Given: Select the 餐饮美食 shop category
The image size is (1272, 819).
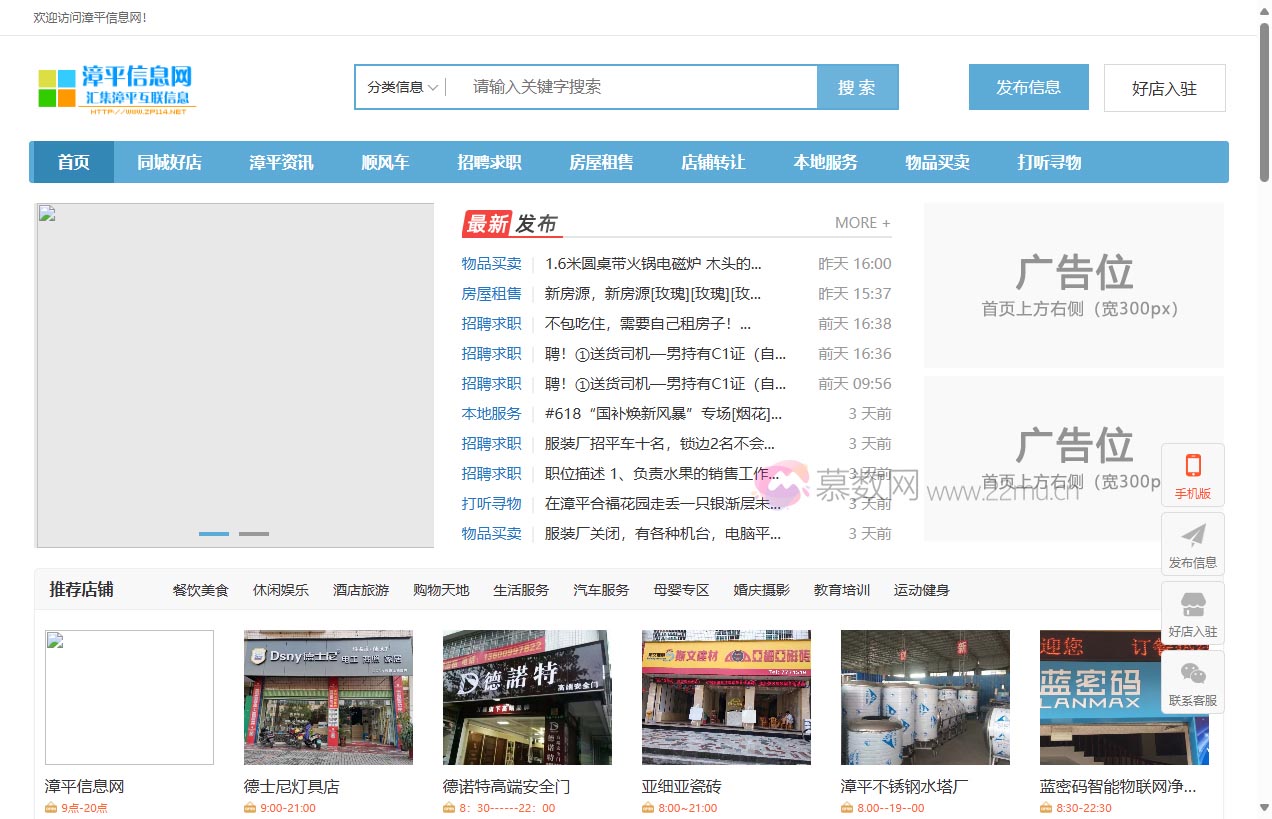Looking at the screenshot, I should coord(200,590).
